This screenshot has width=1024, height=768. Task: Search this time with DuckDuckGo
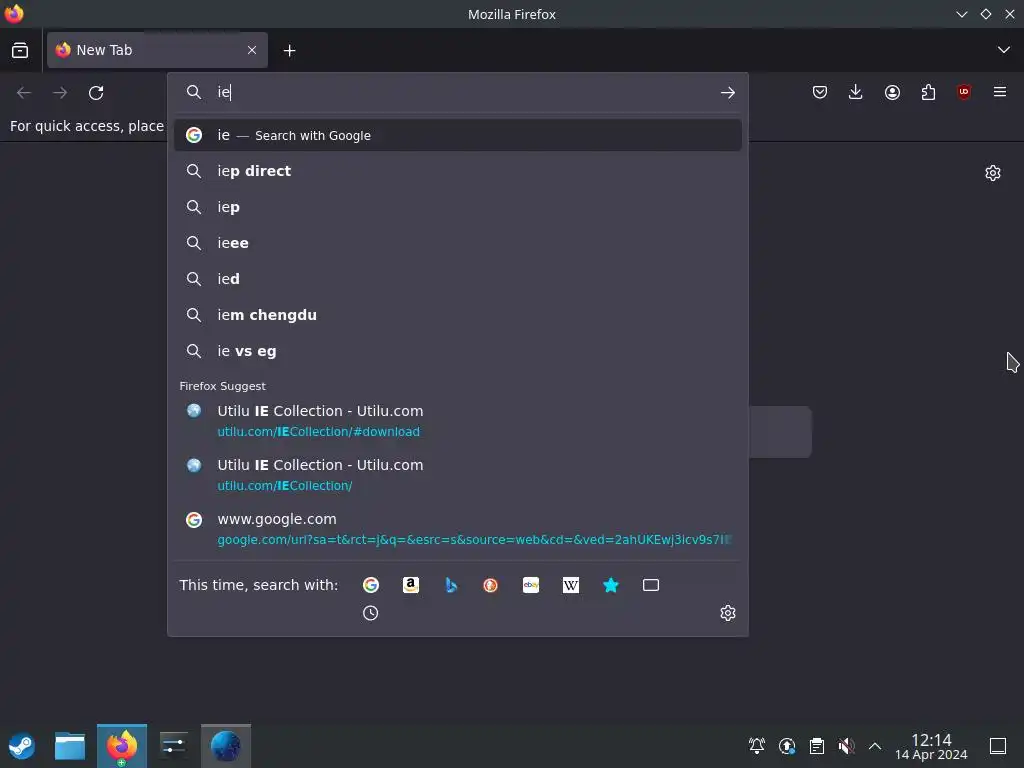(490, 585)
